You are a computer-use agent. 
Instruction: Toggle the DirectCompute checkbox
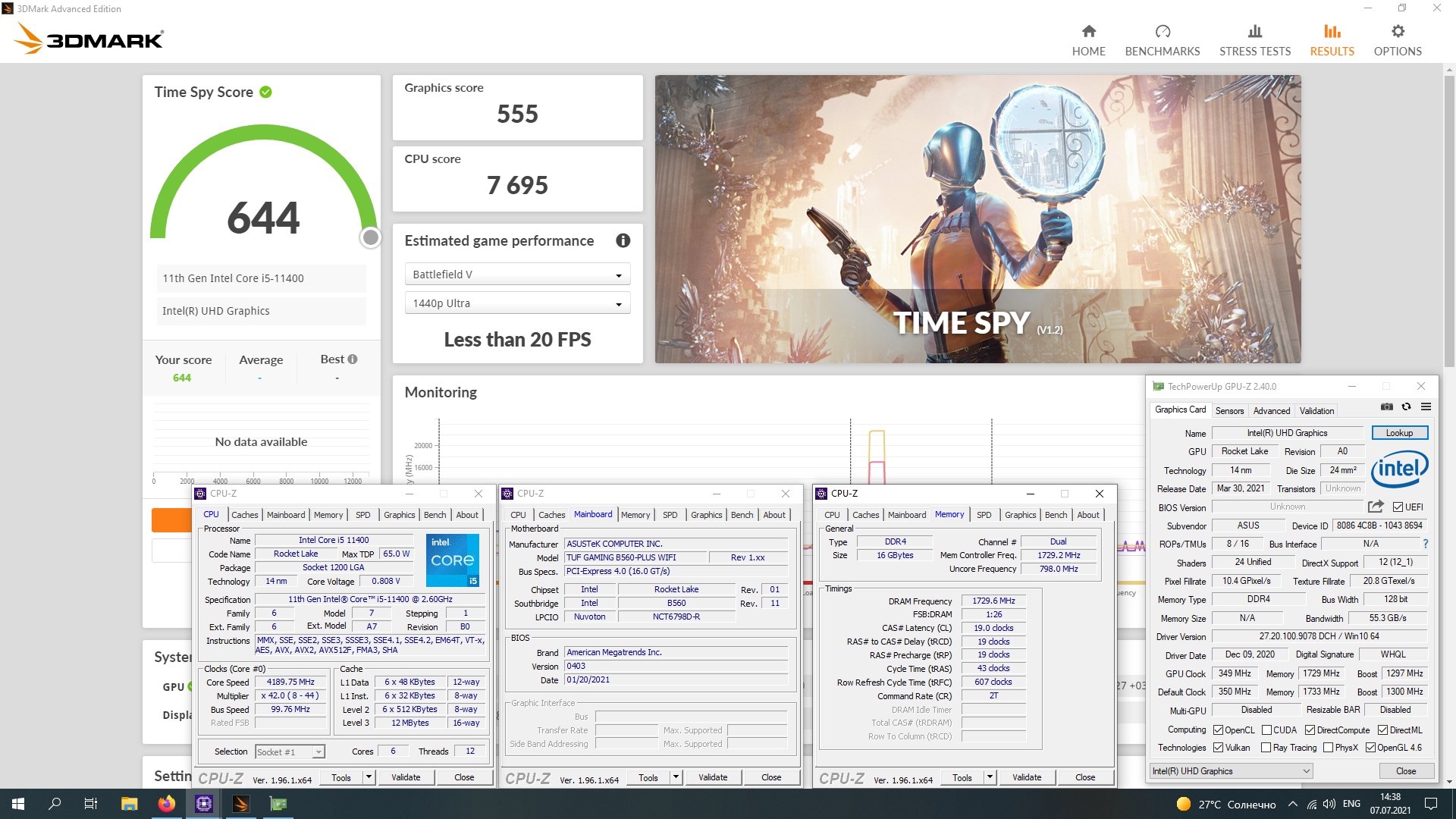click(1310, 730)
